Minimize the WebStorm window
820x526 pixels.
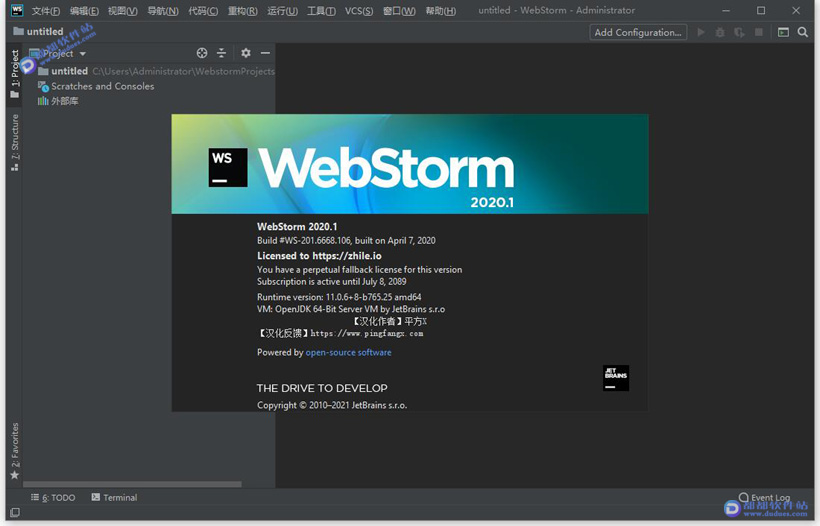(x=726, y=10)
